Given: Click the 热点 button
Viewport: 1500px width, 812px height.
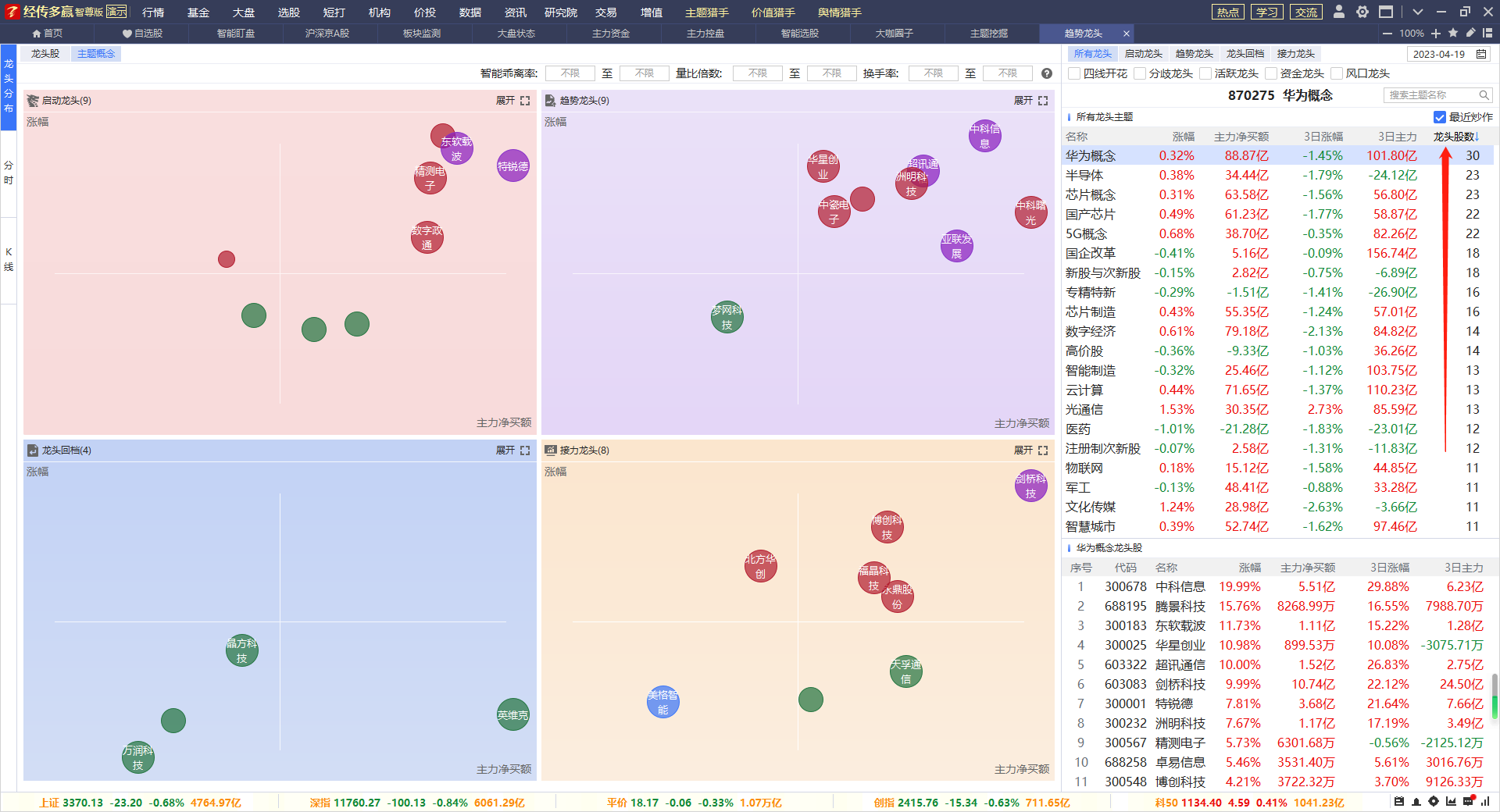Looking at the screenshot, I should [1228, 12].
